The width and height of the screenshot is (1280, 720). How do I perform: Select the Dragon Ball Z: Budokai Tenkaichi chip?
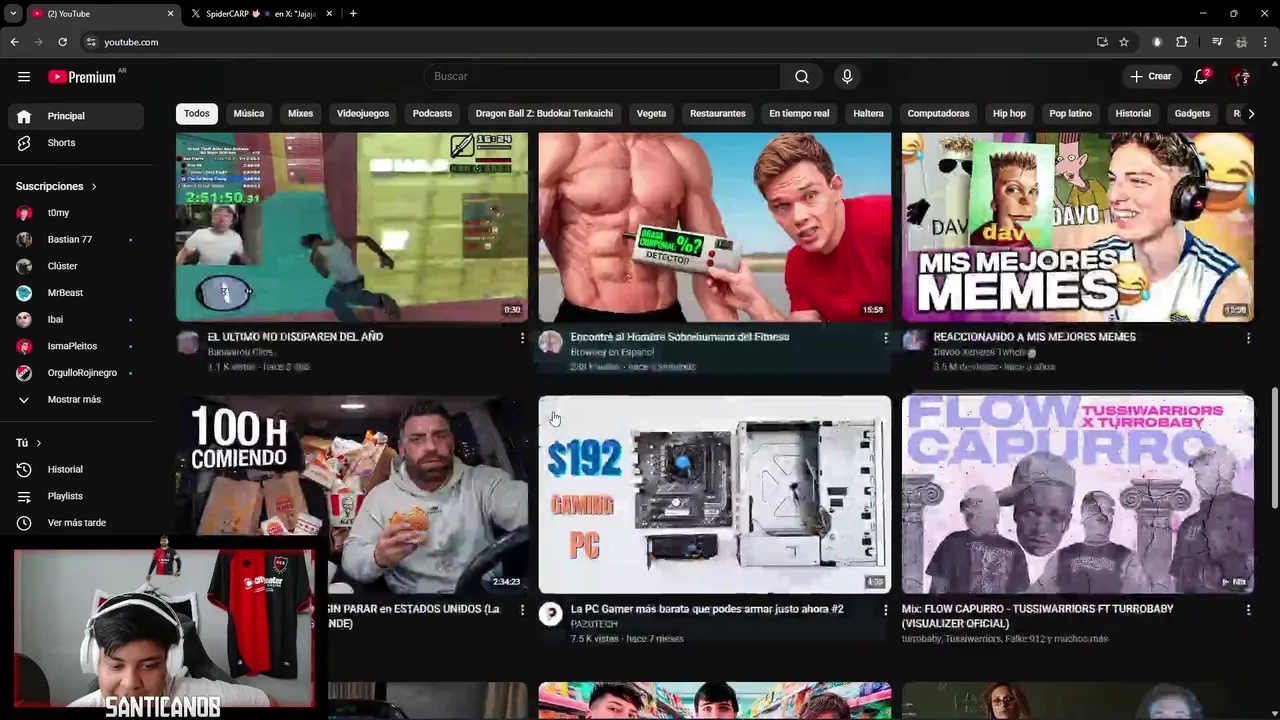coord(544,114)
